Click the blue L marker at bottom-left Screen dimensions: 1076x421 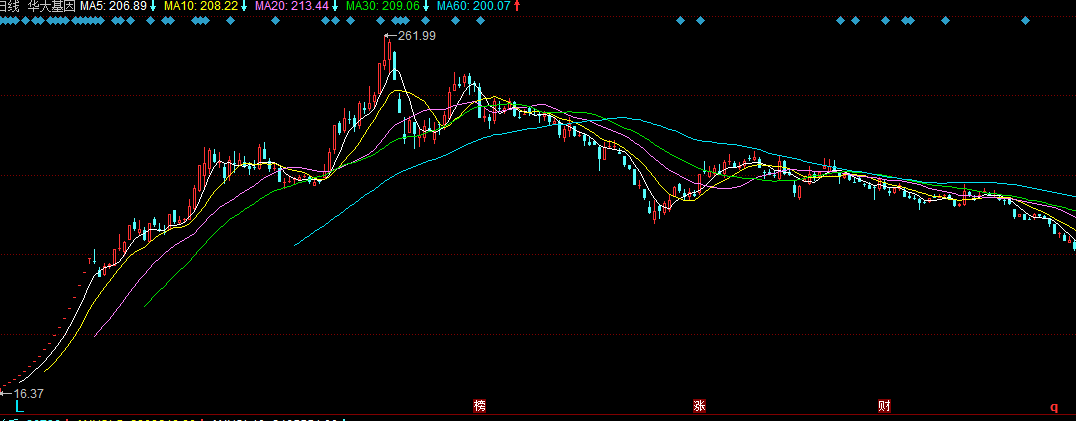18,406
